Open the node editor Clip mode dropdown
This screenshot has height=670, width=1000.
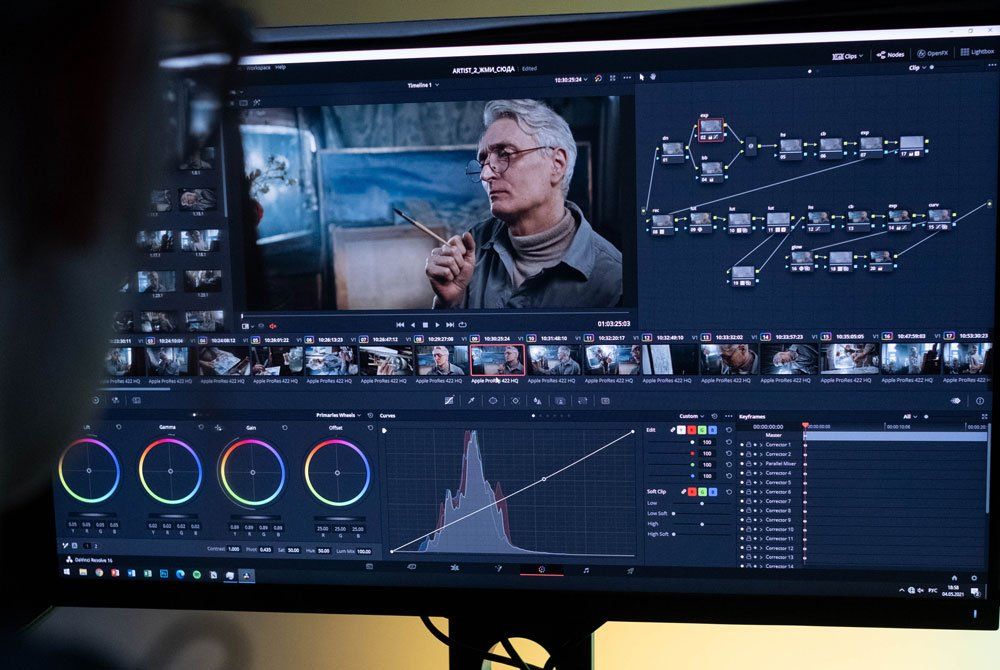point(916,68)
